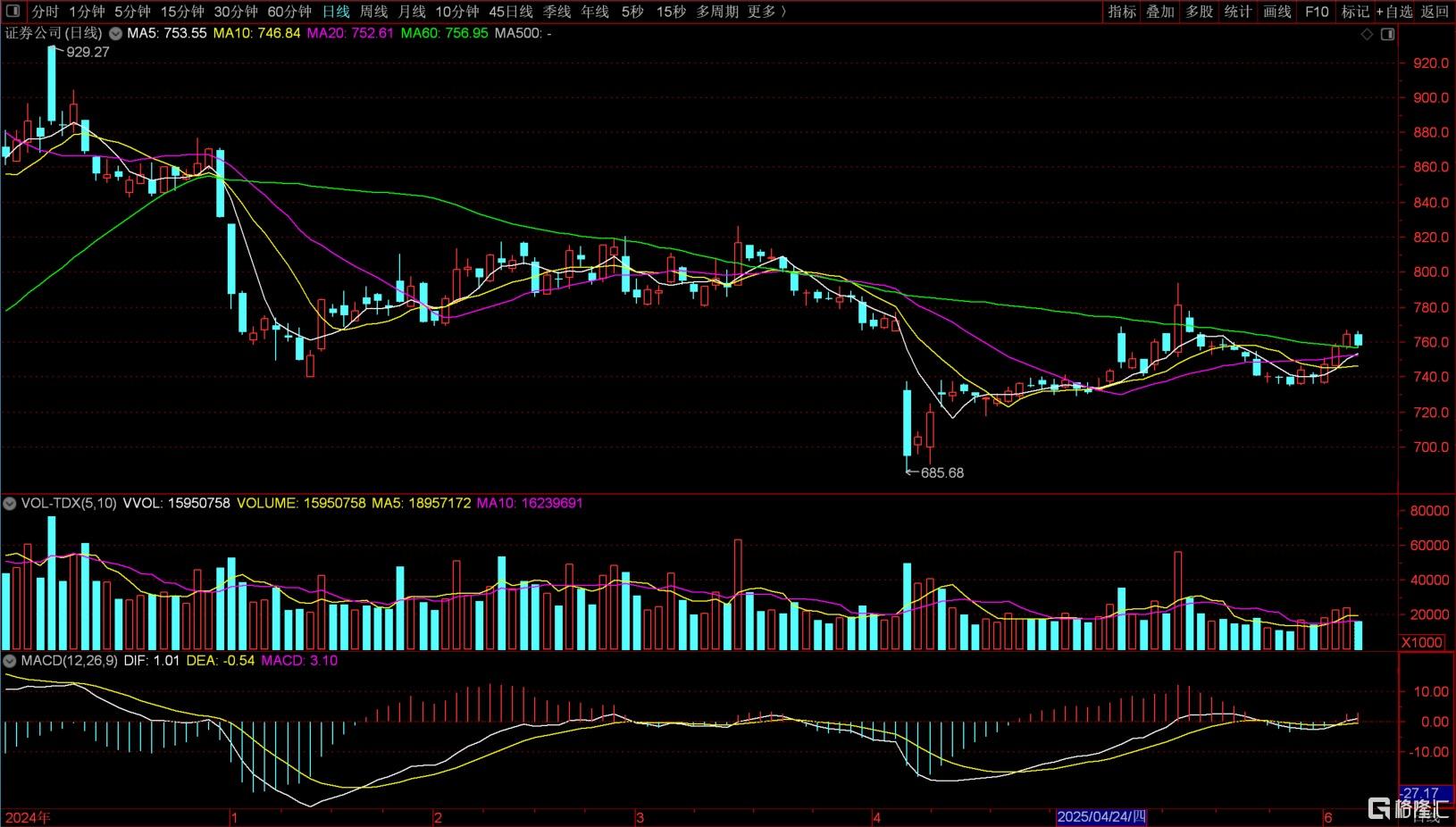
Task: Expand the MACD indicator dropdown arrow
Action: pos(10,661)
